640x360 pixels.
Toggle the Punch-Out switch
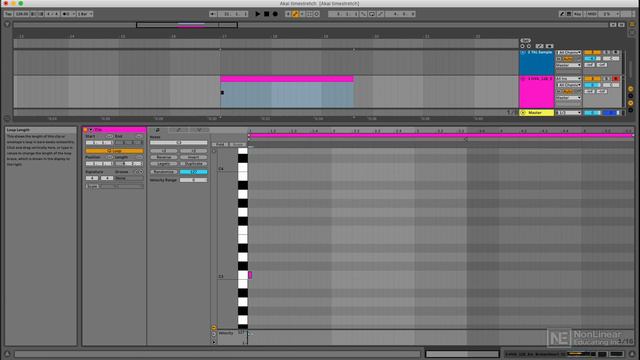tap(380, 14)
